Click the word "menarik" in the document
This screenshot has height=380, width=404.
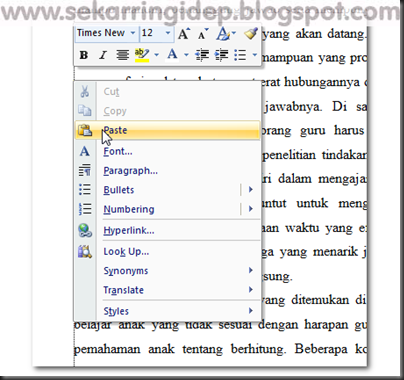tap(336, 252)
